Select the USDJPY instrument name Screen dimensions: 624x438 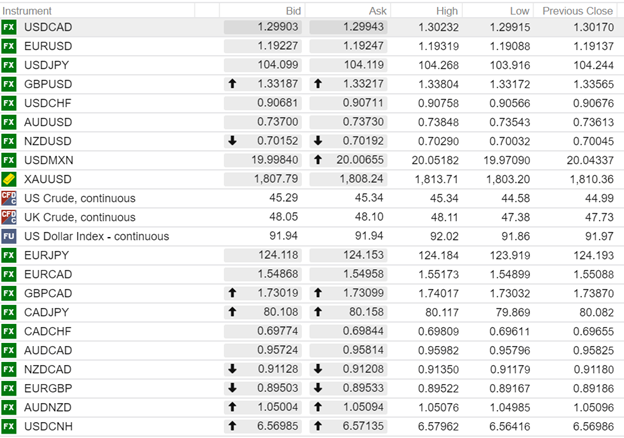click(48, 65)
